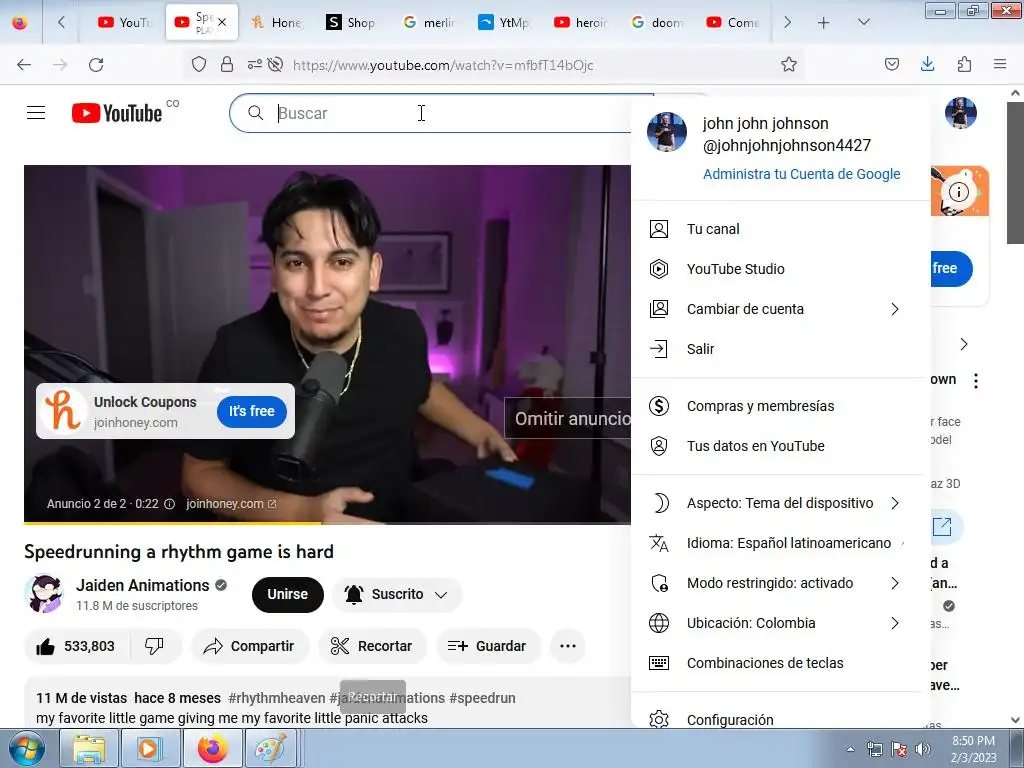Bookmark this page with the star icon
1024x768 pixels.
[x=789, y=64]
